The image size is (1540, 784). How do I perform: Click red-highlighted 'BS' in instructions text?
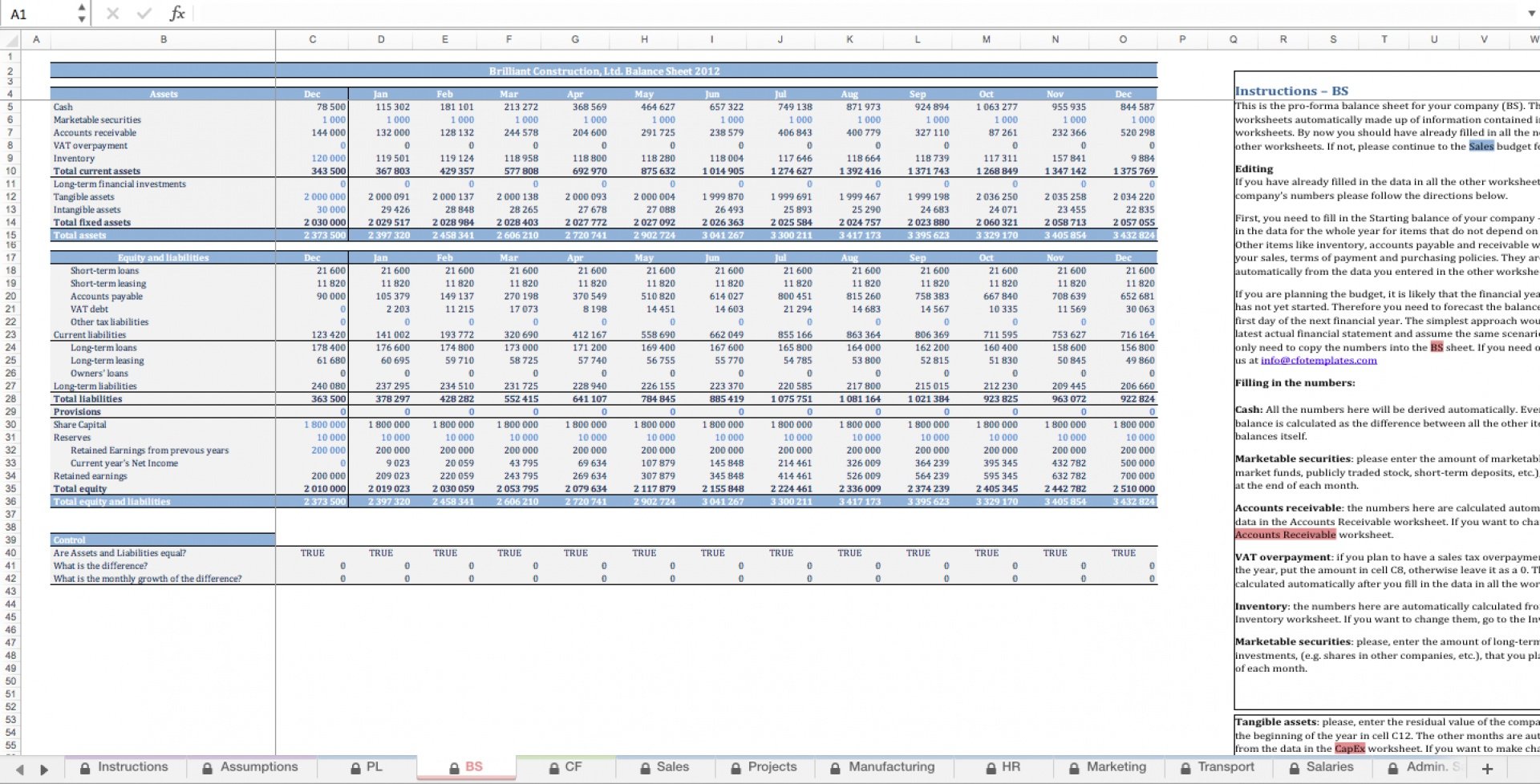1437,347
